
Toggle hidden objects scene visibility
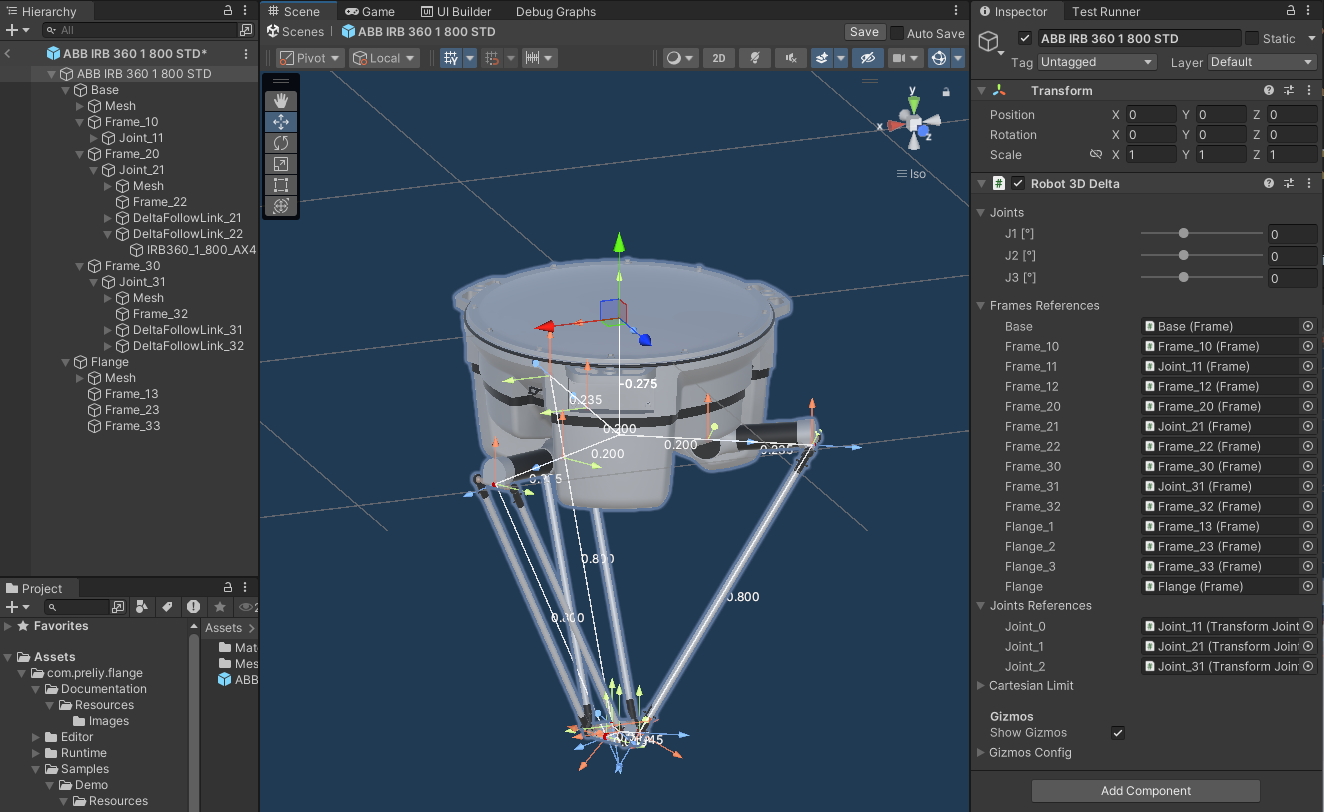868,58
